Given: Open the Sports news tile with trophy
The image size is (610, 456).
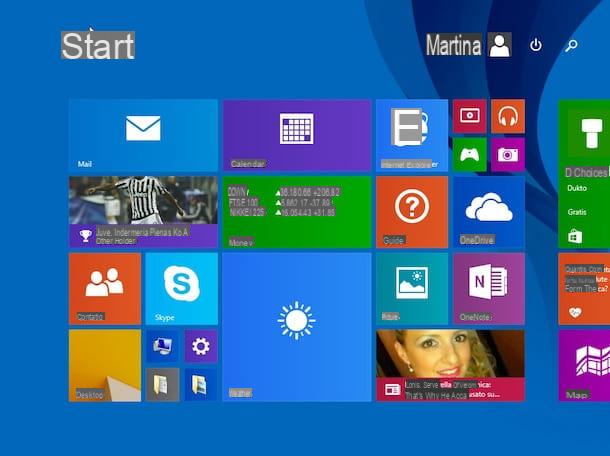Looking at the screenshot, I should (143, 212).
